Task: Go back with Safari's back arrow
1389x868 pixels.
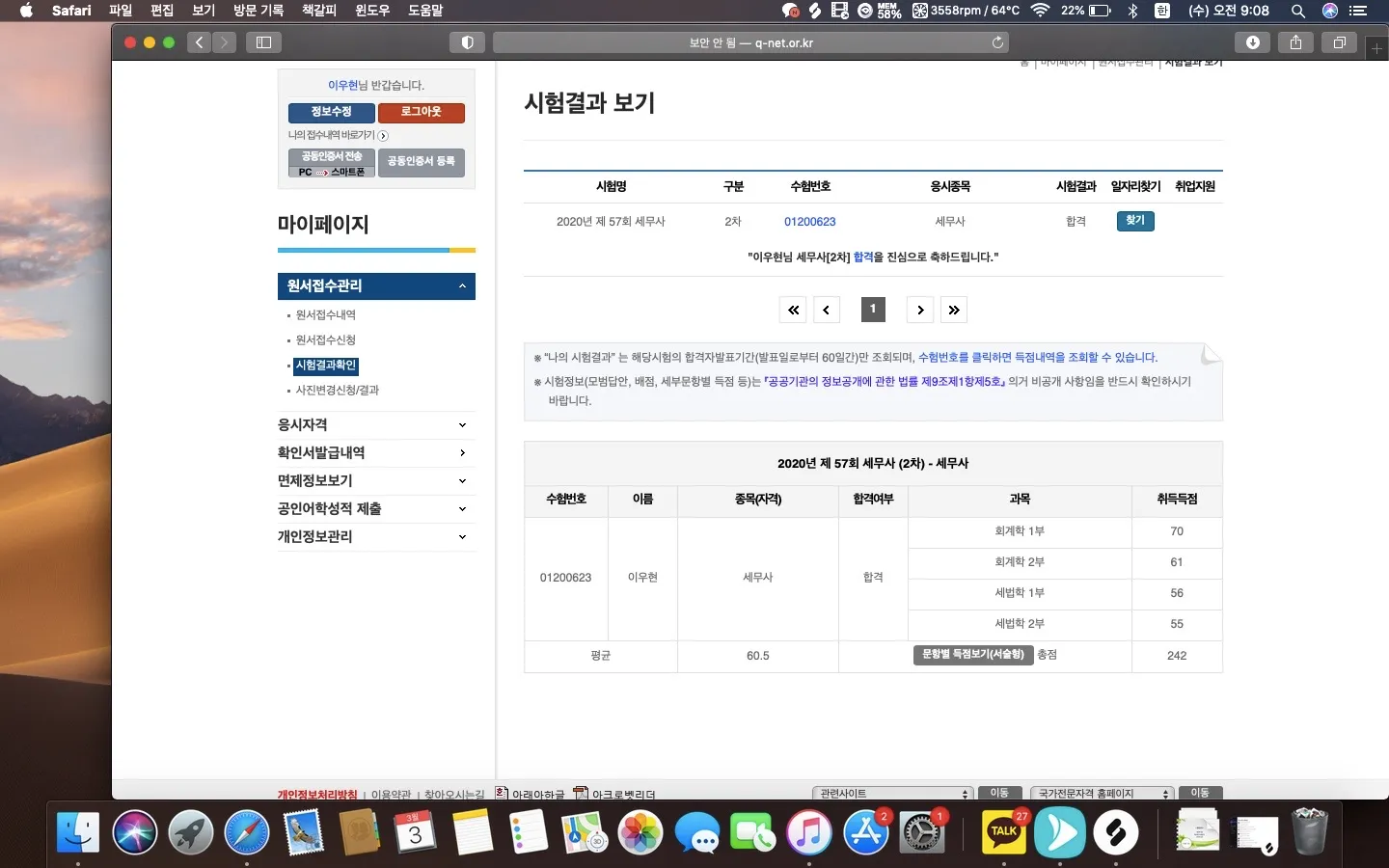Action: pyautogui.click(x=200, y=42)
